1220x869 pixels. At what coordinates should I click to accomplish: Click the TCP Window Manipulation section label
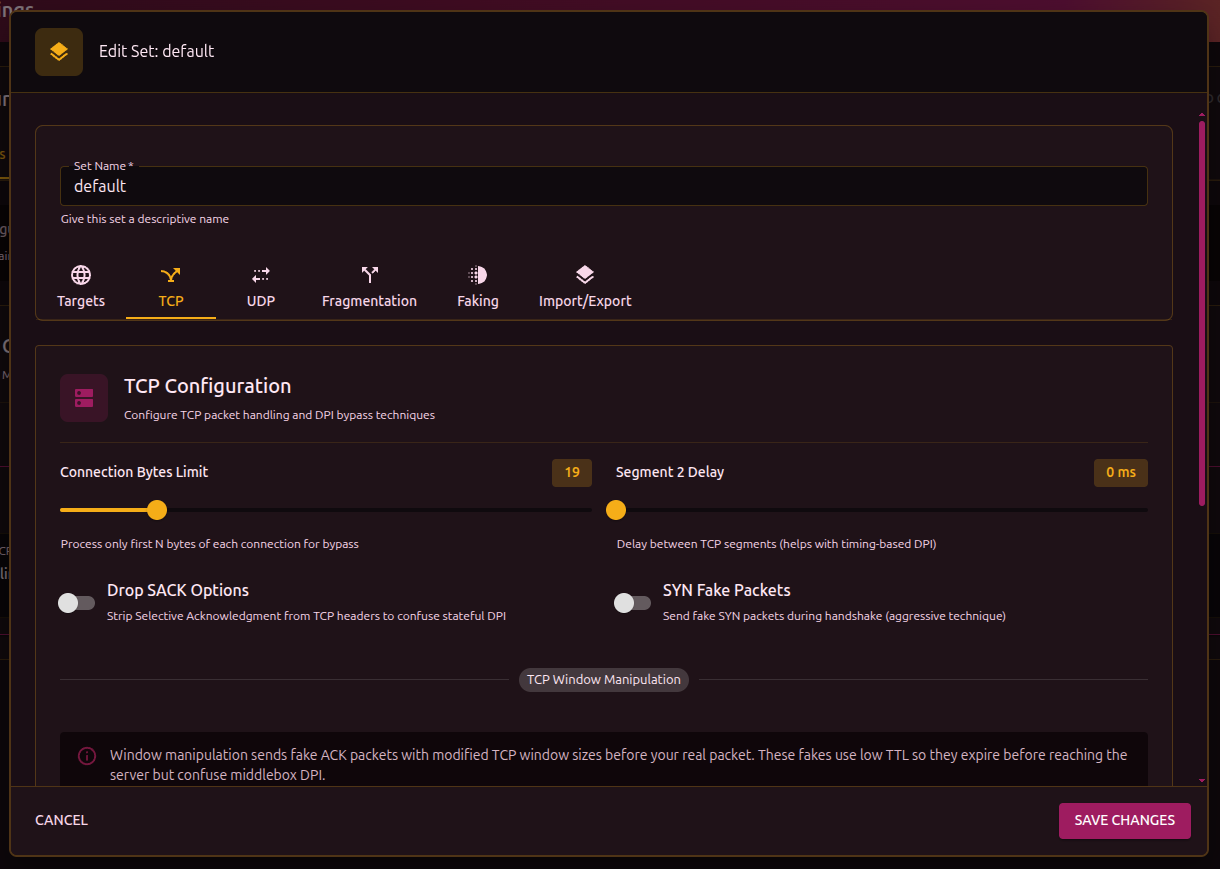click(604, 680)
